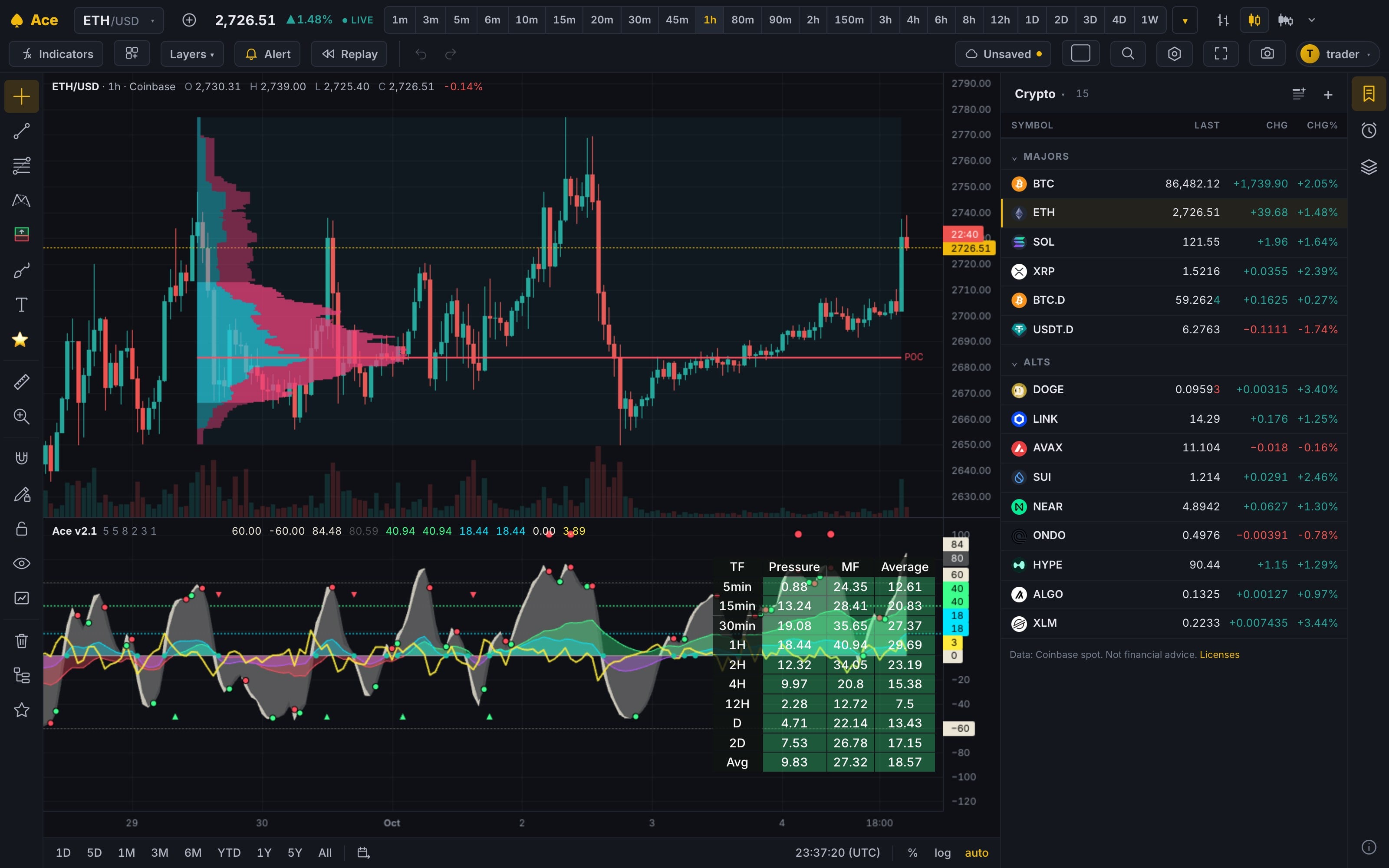Enter fullscreen mode
This screenshot has width=1389, height=868.
[x=1221, y=53]
